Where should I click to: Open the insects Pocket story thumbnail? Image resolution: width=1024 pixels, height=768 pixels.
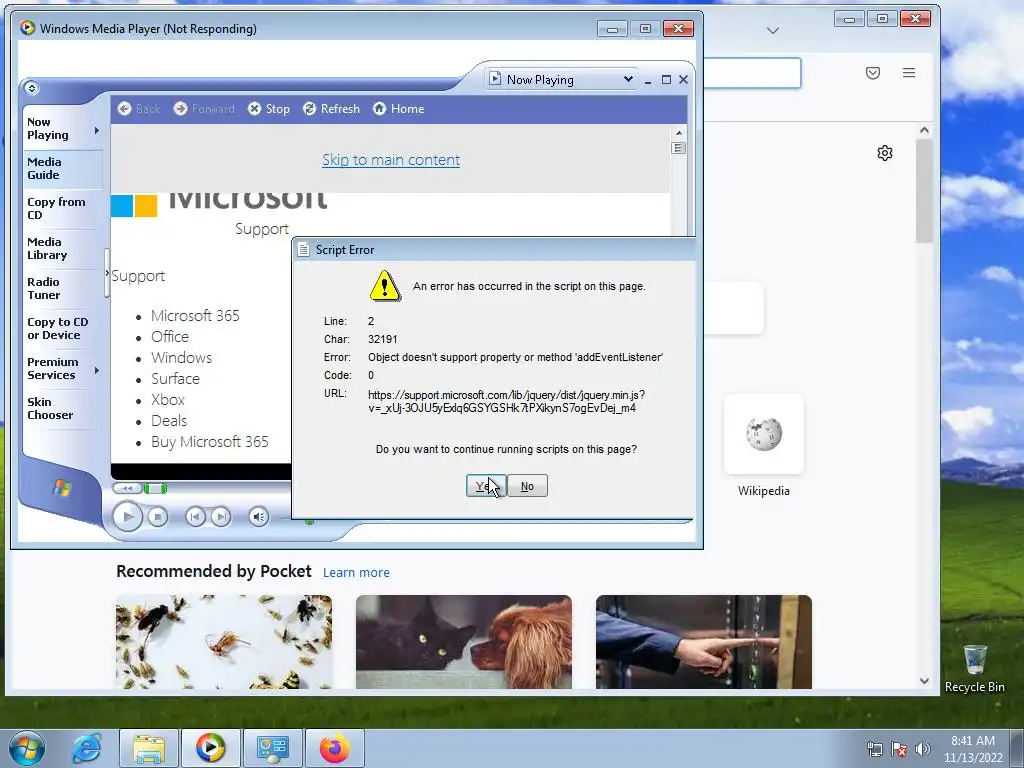point(224,642)
